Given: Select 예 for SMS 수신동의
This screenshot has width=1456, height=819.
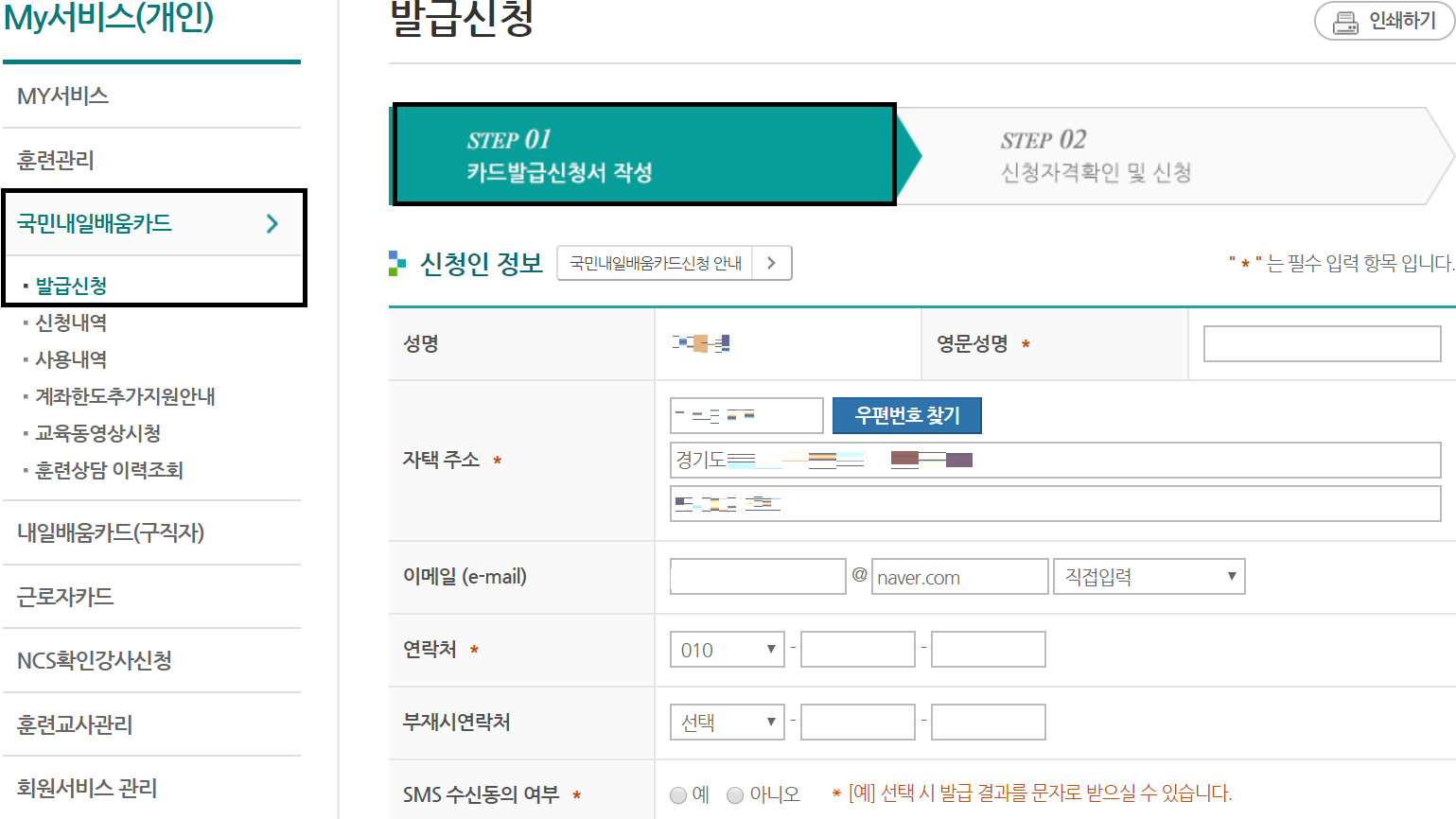Looking at the screenshot, I should coord(677,795).
